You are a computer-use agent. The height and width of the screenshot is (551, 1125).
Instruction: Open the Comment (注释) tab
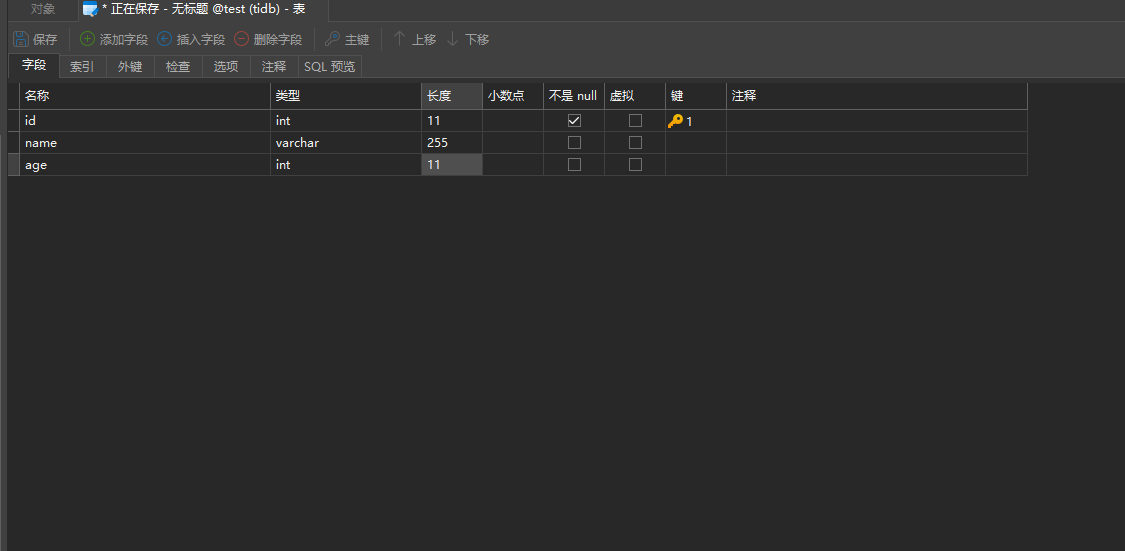[x=274, y=67]
